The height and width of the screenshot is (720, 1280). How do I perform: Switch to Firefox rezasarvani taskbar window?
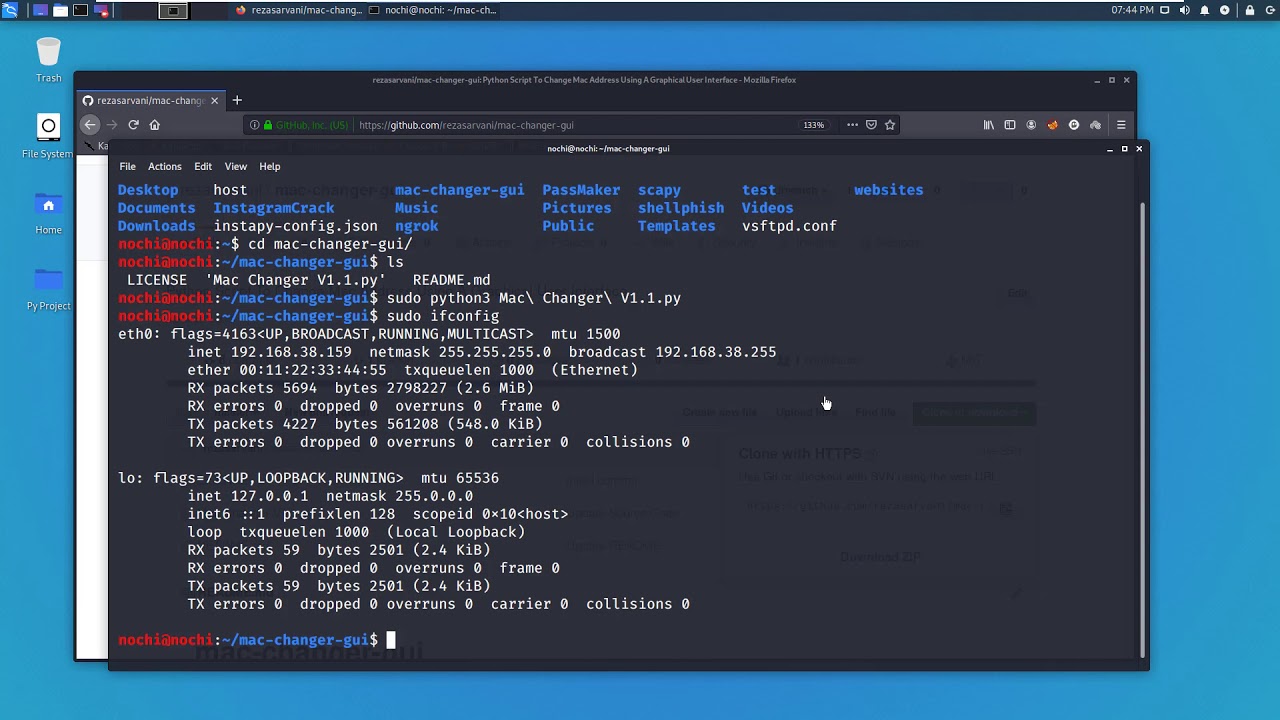pyautogui.click(x=297, y=10)
